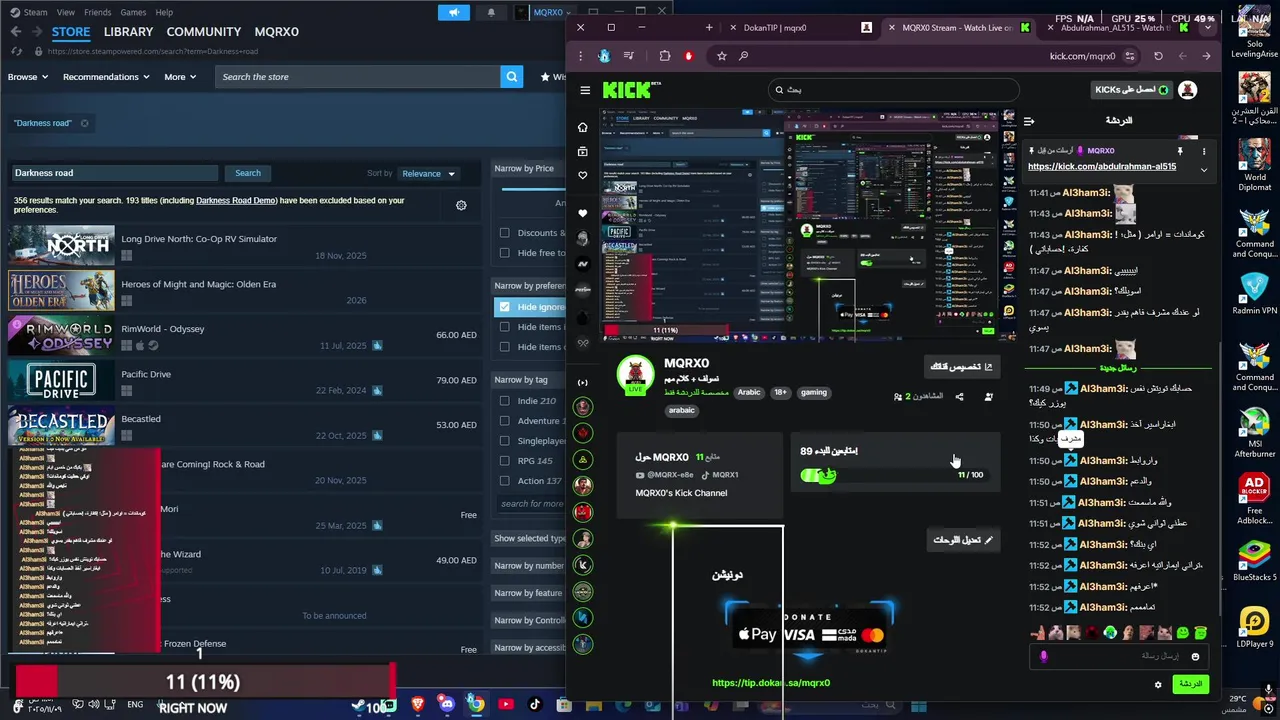Expand the Steam More dropdown
The width and height of the screenshot is (1280, 720).
pos(180,77)
